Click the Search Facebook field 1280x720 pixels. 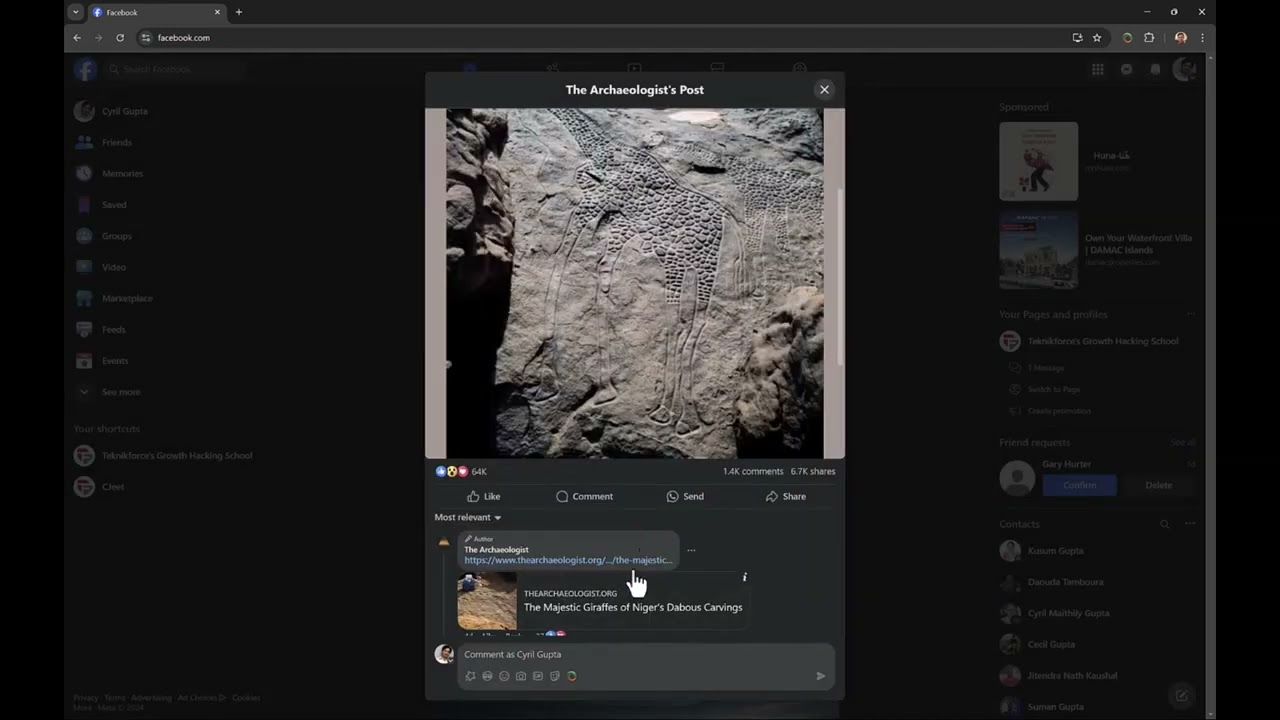click(174, 69)
